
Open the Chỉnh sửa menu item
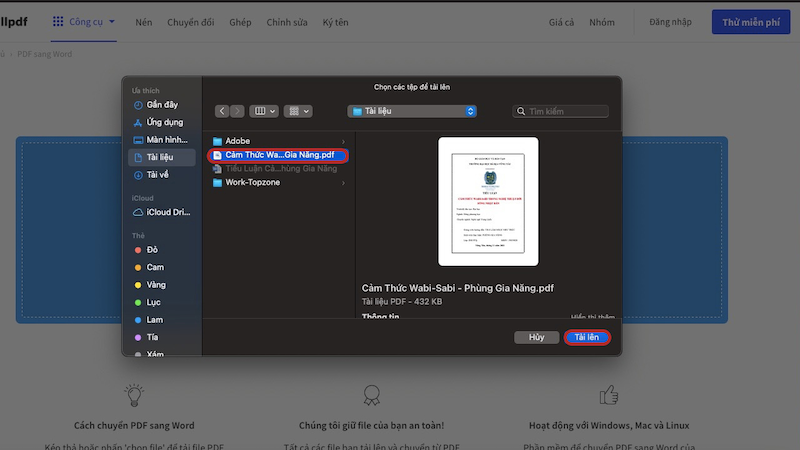pyautogui.click(x=287, y=22)
